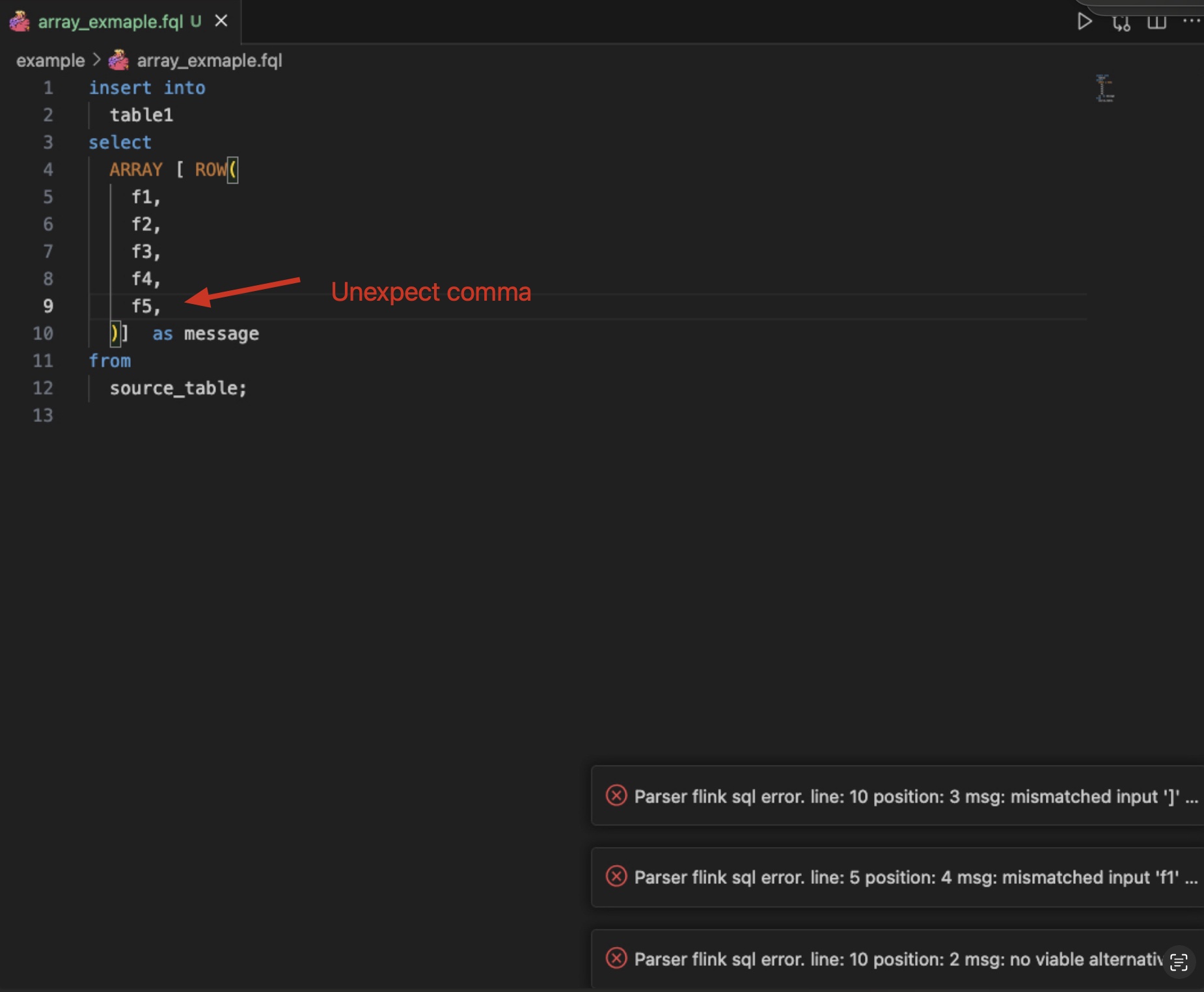Screen dimensions: 1204x992
Task: Click the error notification about mismatched input ']'
Action: point(897,796)
